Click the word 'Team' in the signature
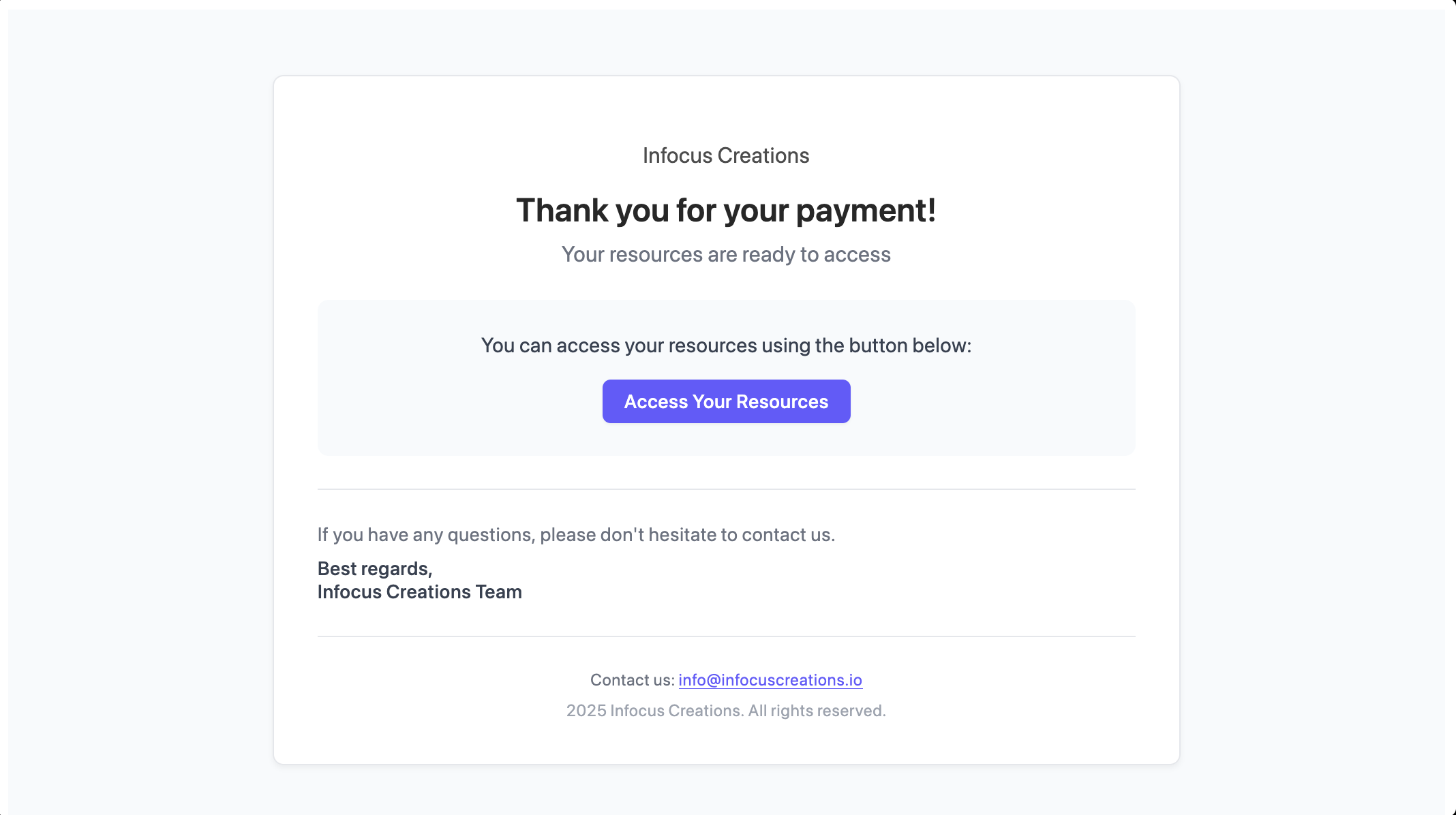 point(499,592)
